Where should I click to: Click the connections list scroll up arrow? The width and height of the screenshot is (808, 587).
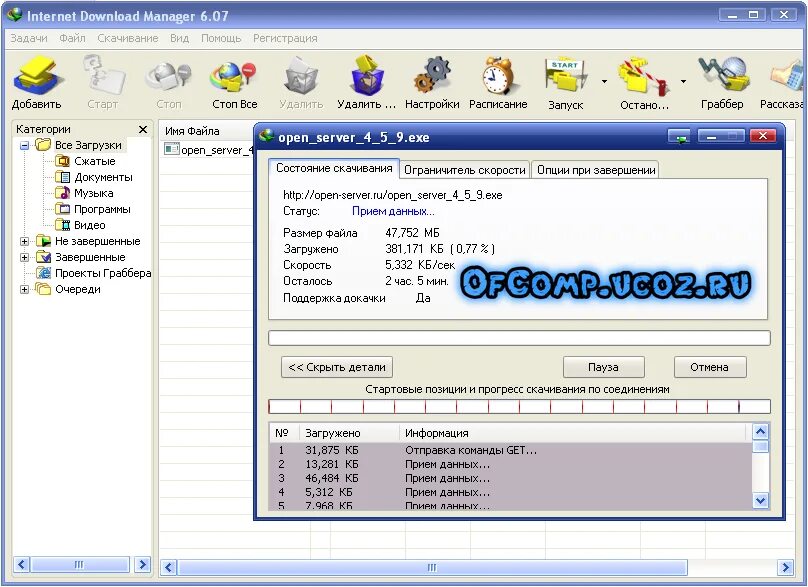point(761,431)
